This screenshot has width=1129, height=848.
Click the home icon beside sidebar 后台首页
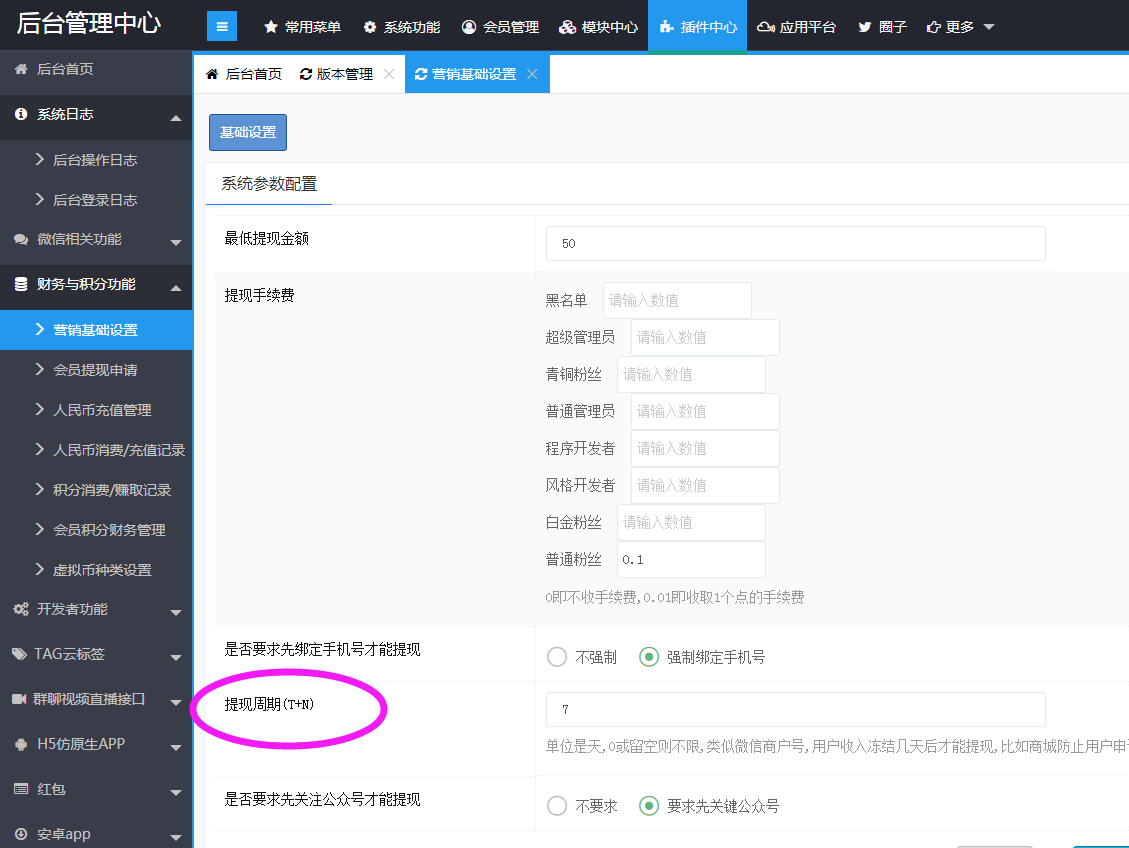pos(20,69)
